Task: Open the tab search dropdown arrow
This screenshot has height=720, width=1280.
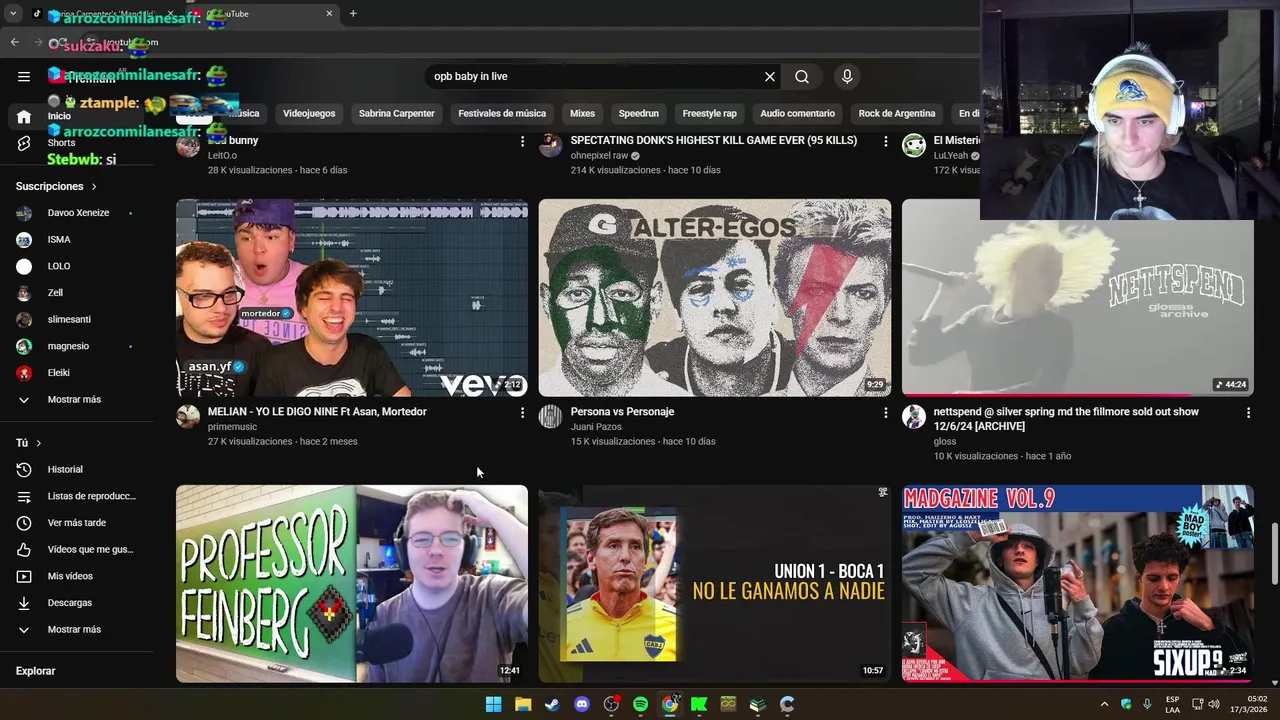Action: pyautogui.click(x=13, y=14)
